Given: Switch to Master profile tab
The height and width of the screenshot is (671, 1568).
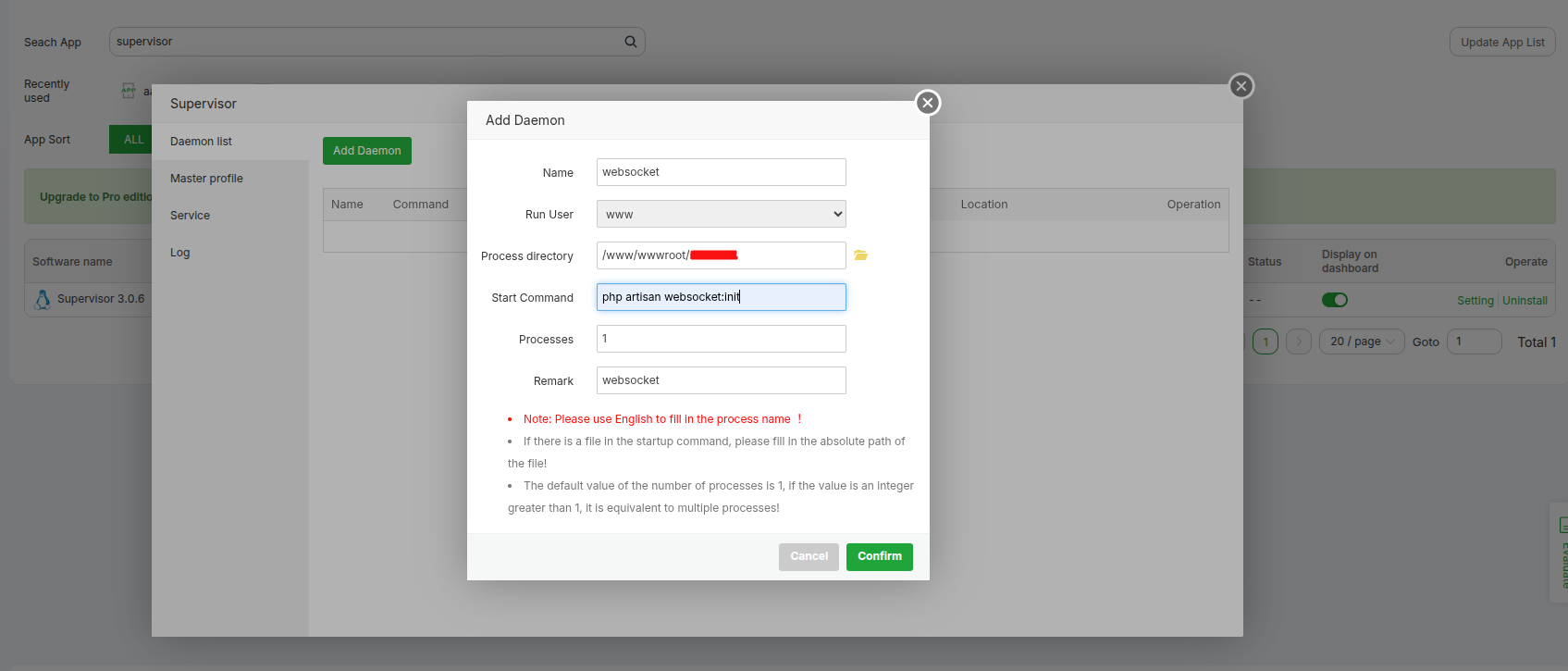Looking at the screenshot, I should coord(206,179).
